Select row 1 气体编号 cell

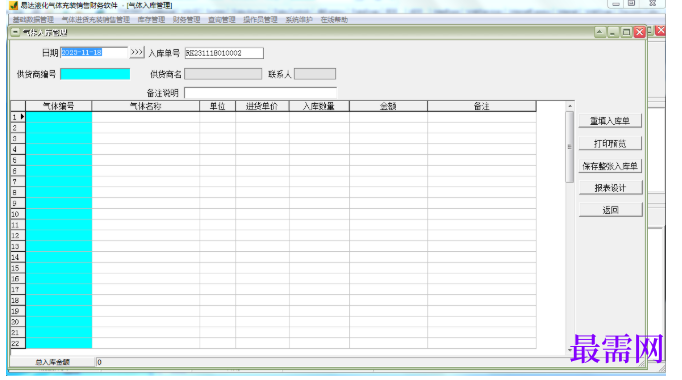59,117
